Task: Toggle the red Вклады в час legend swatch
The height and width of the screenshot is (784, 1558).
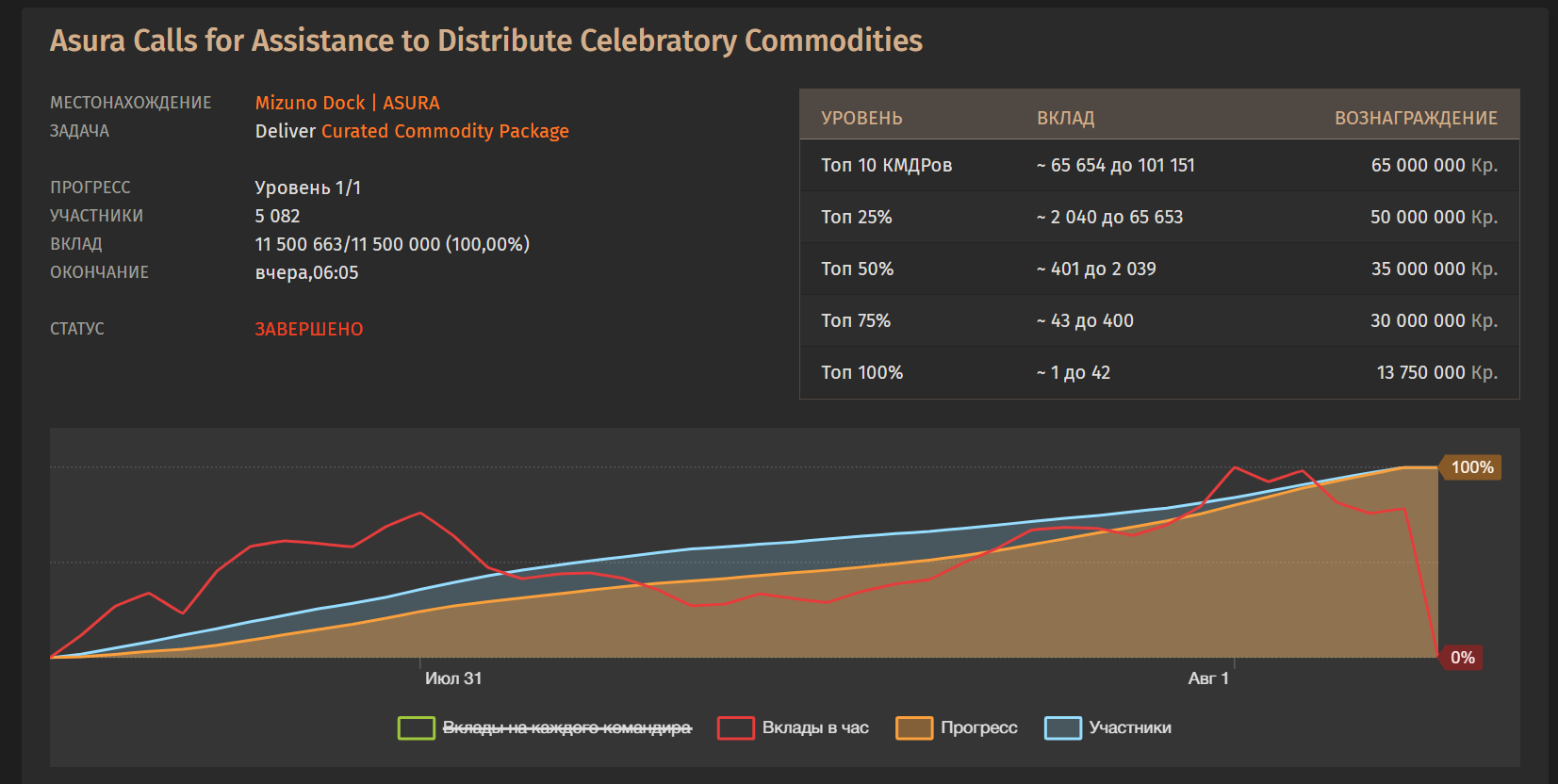Action: click(x=735, y=728)
